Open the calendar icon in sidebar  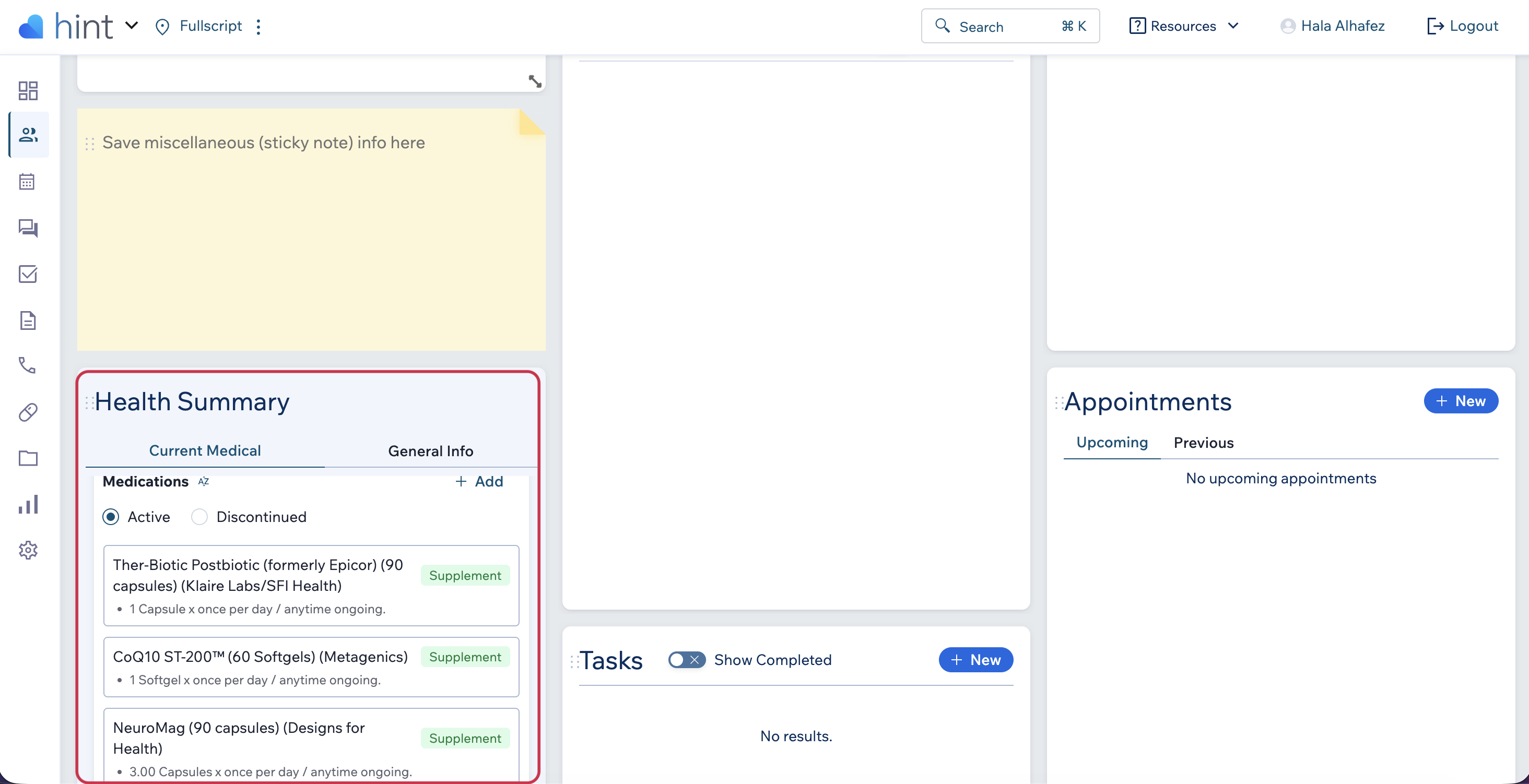(x=27, y=182)
